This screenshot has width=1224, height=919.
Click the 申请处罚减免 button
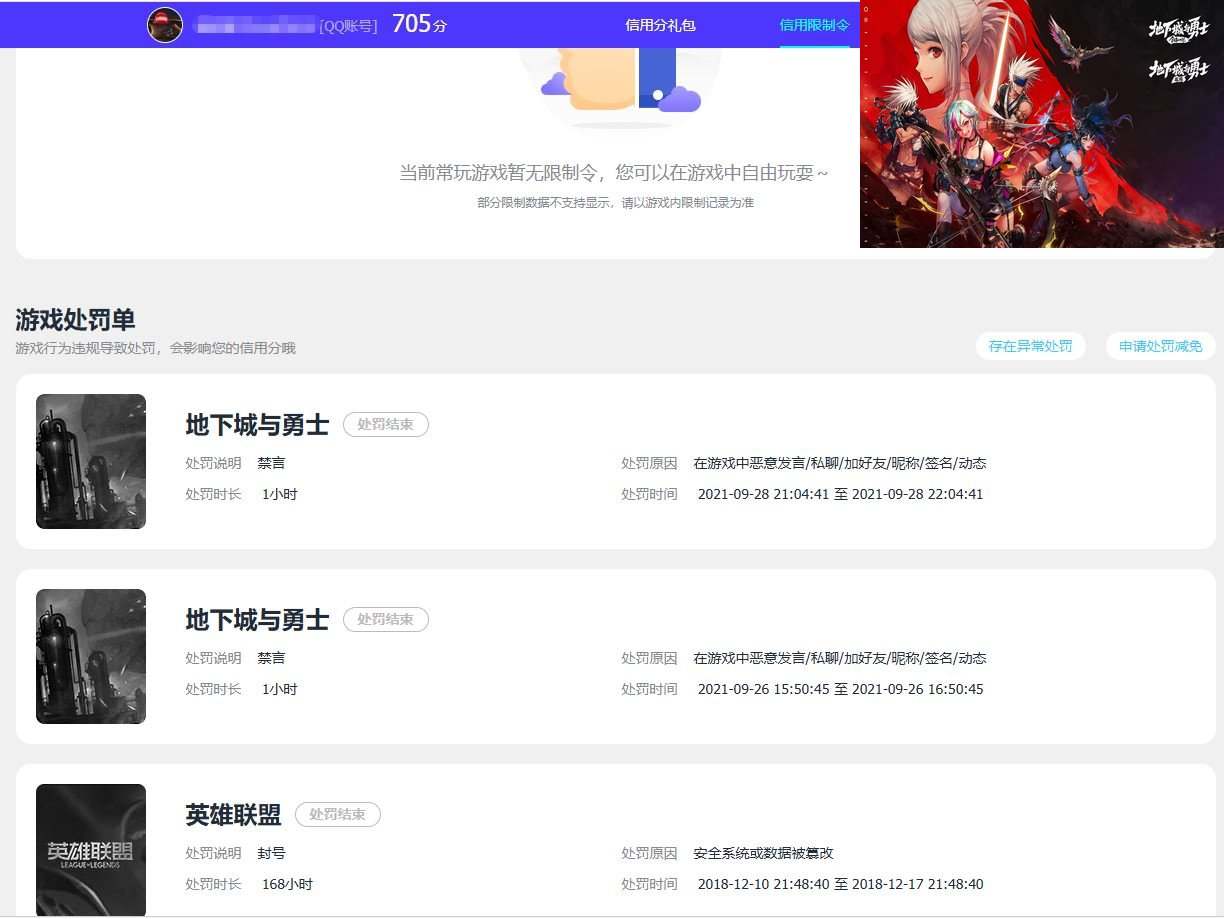pyautogui.click(x=1160, y=346)
